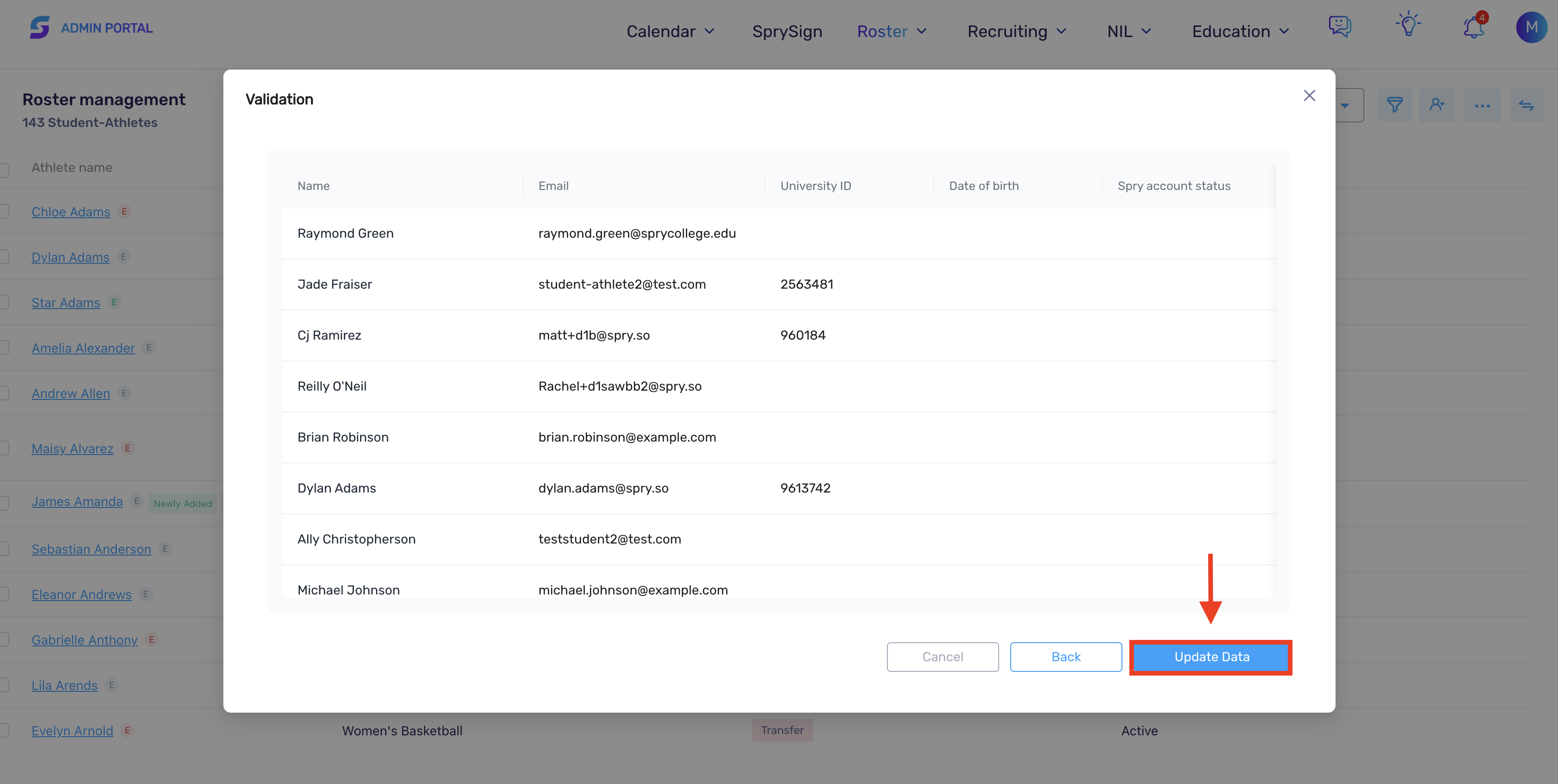
Task: Tick the checkbox for Amelia Alexander
Action: (4, 348)
